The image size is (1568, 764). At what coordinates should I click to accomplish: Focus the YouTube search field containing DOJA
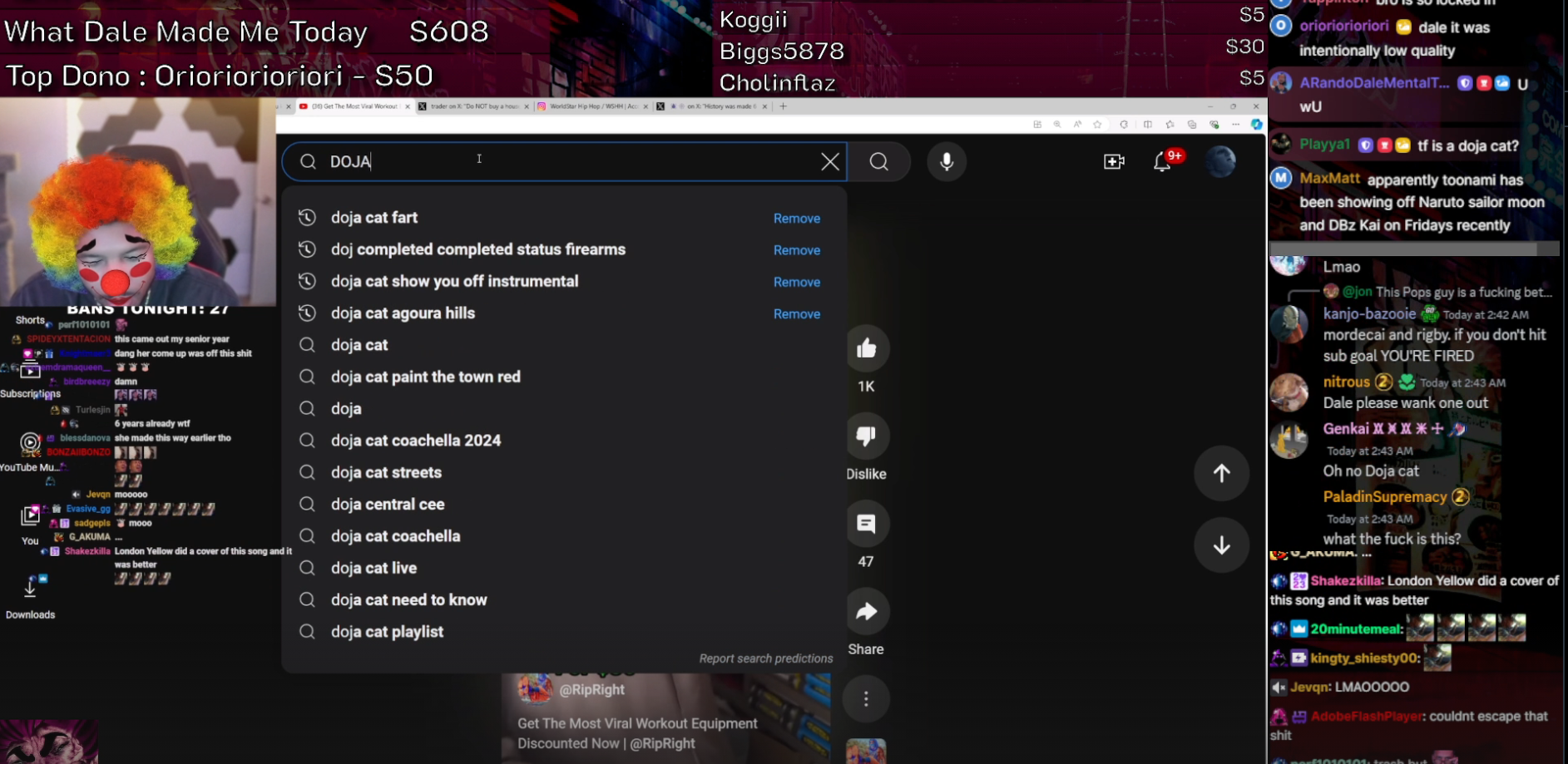point(564,161)
